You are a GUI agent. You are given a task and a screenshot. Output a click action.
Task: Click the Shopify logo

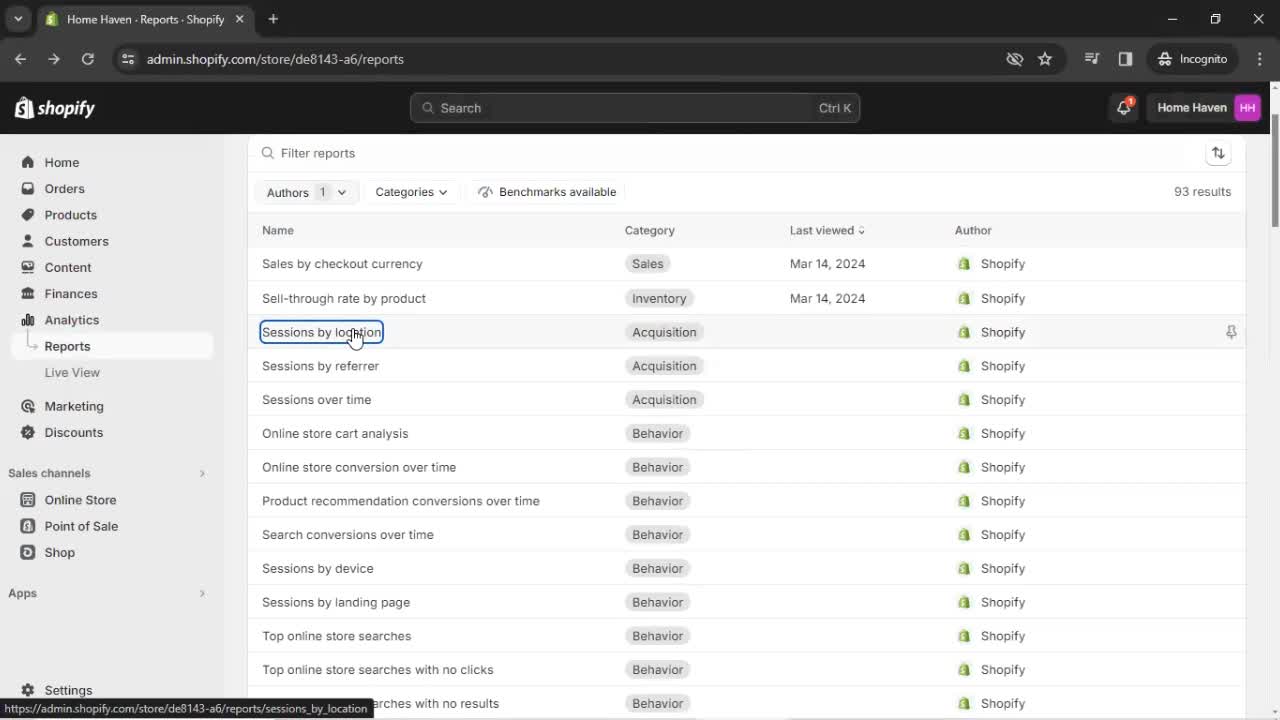tap(55, 108)
